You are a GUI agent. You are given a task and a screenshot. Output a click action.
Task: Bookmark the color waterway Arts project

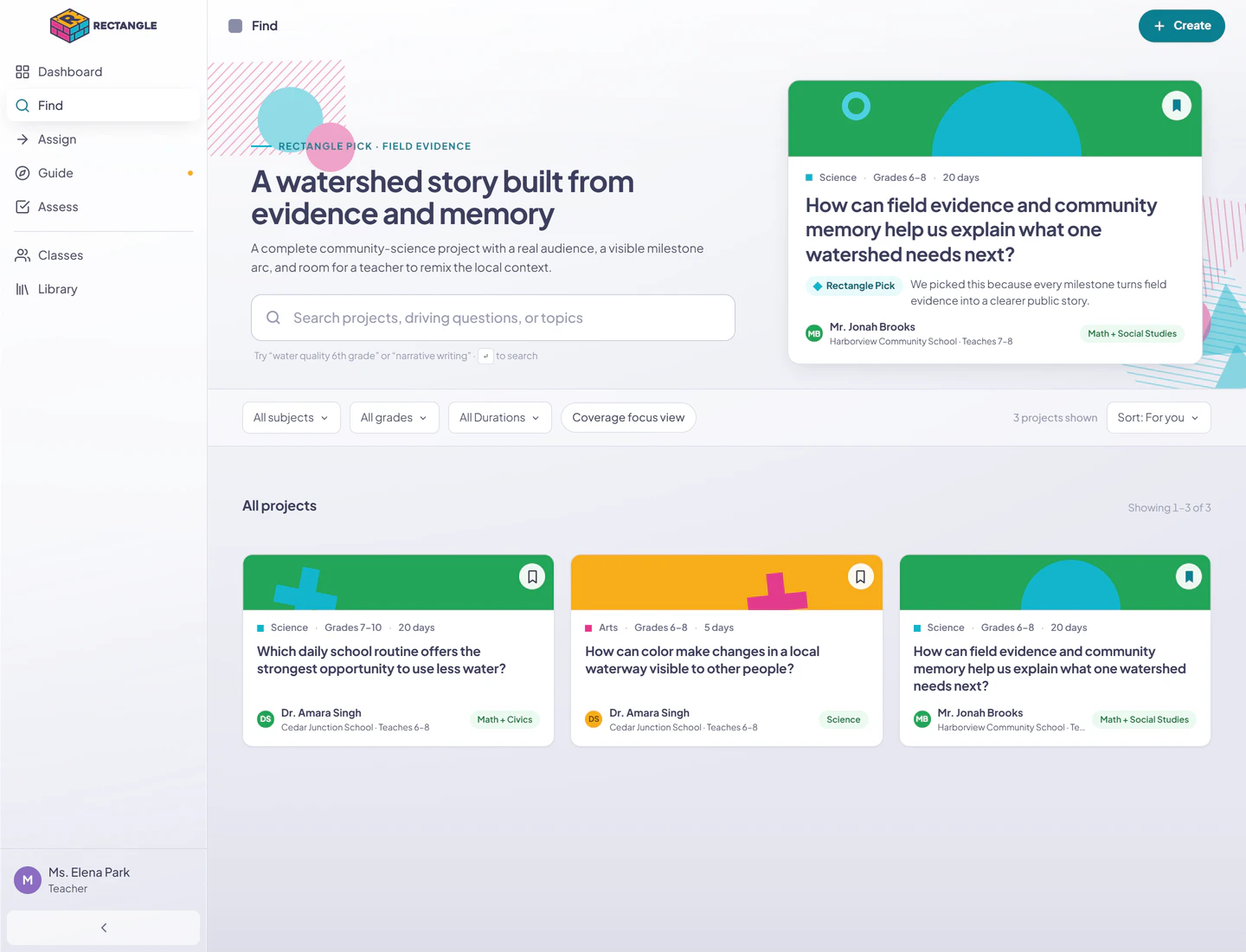click(861, 576)
